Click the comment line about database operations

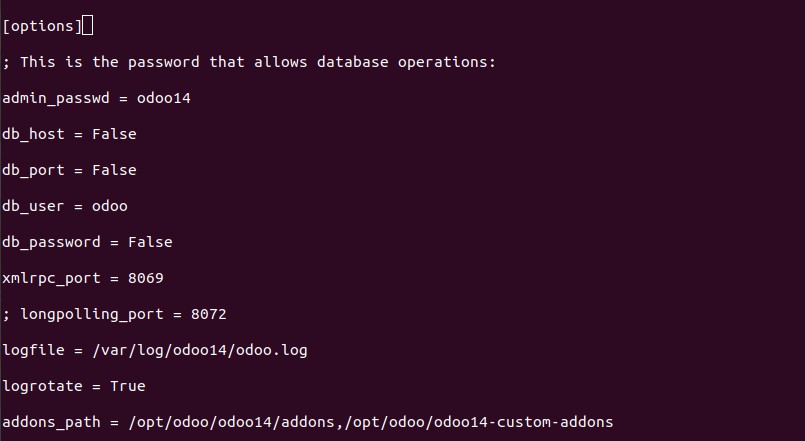tap(249, 62)
